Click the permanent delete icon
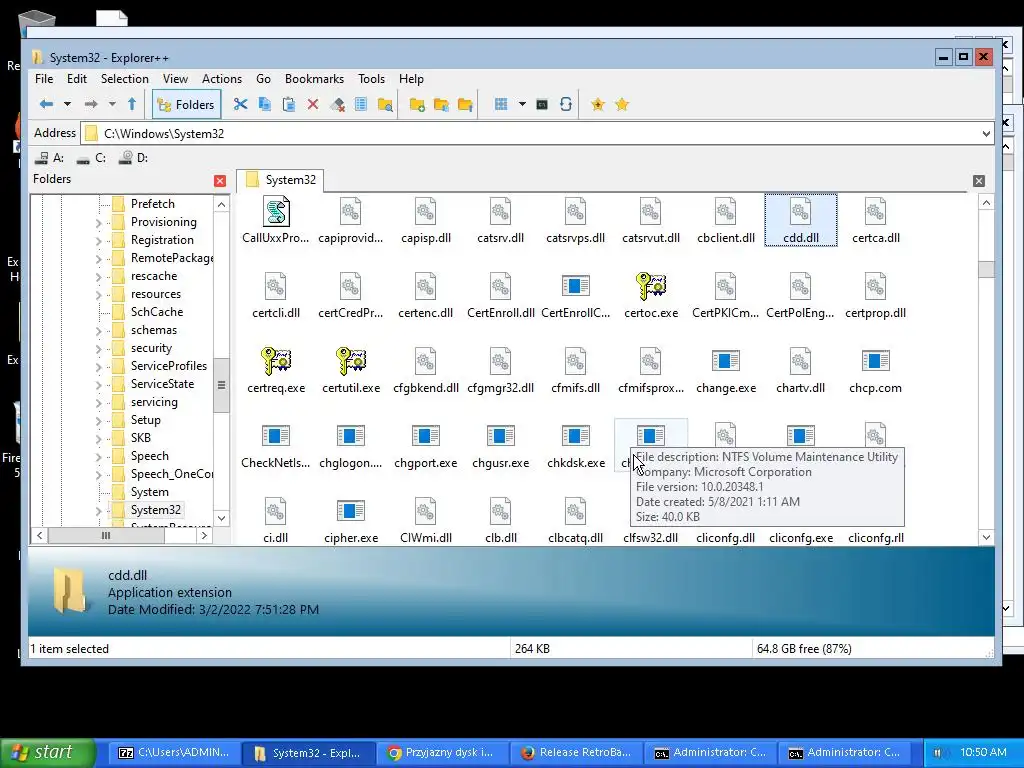The image size is (1024, 768). pyautogui.click(x=337, y=104)
